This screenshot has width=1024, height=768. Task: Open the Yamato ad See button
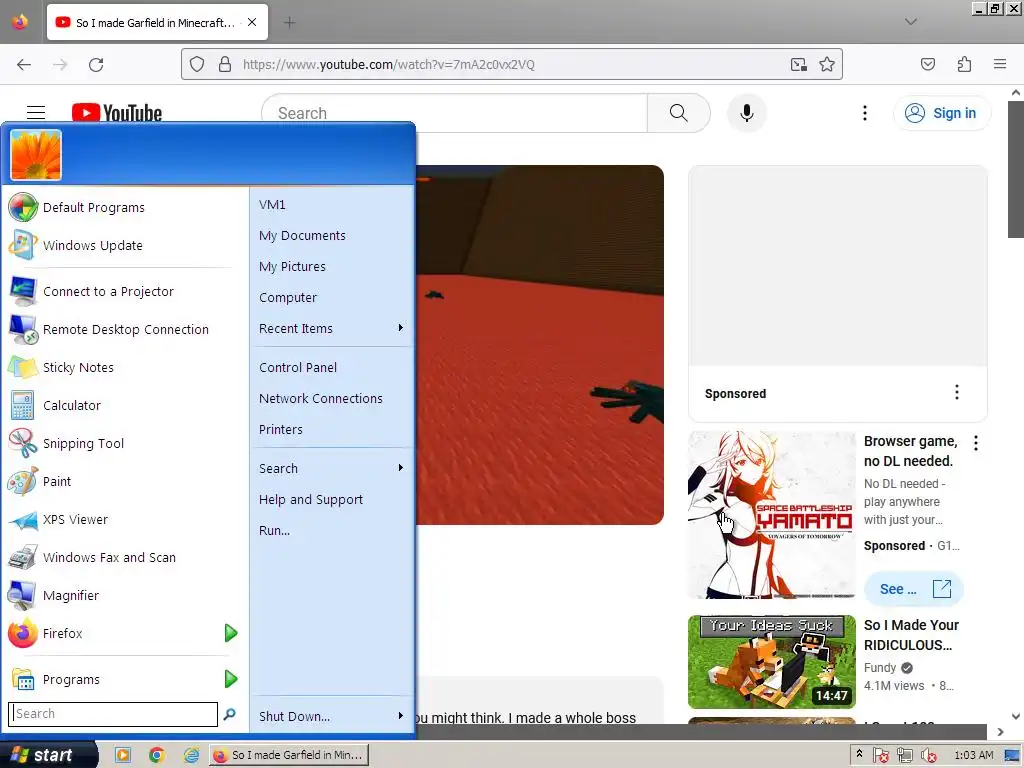[914, 589]
